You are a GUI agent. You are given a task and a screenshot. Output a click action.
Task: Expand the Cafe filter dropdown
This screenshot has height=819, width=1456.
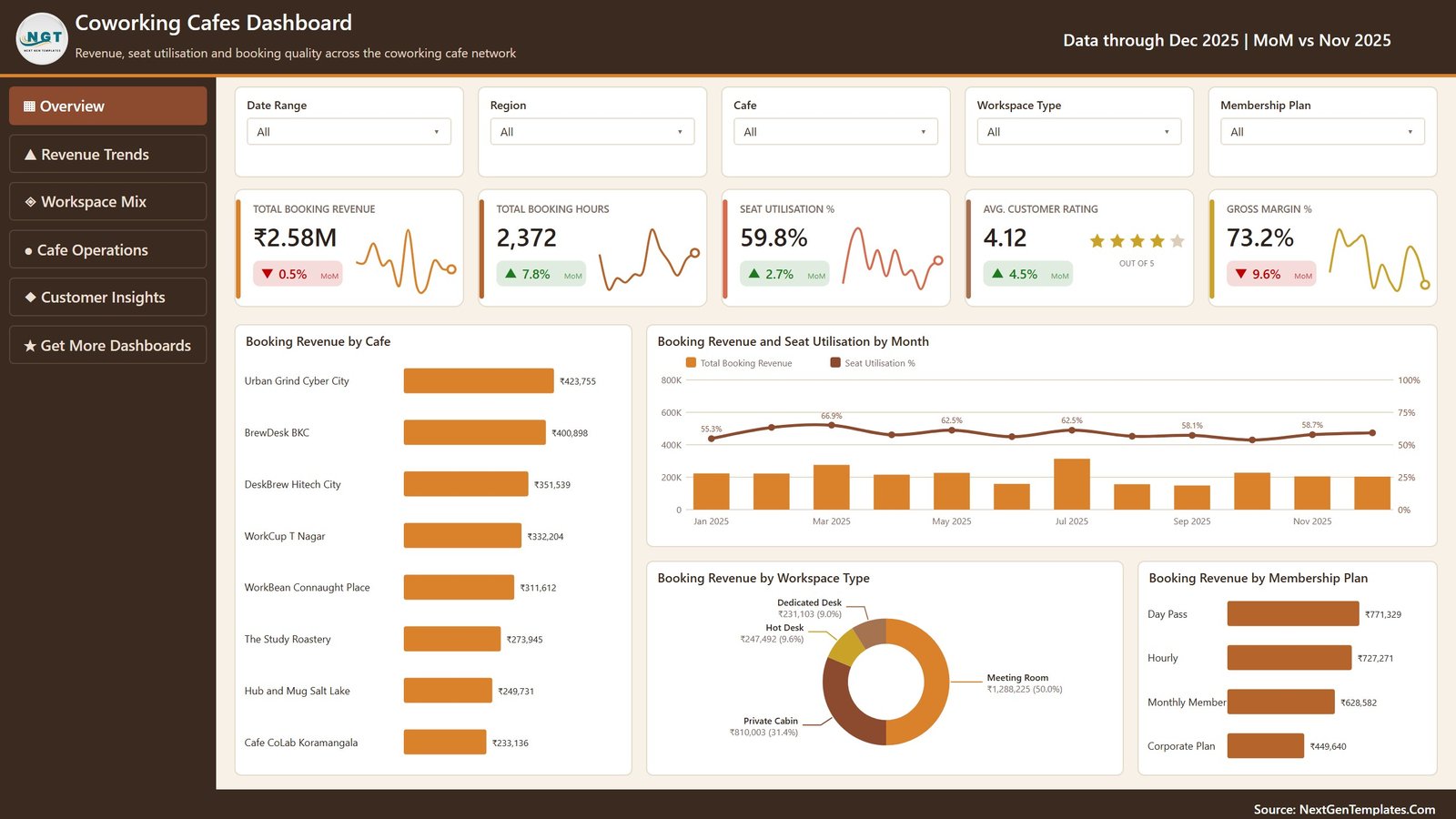coord(835,132)
